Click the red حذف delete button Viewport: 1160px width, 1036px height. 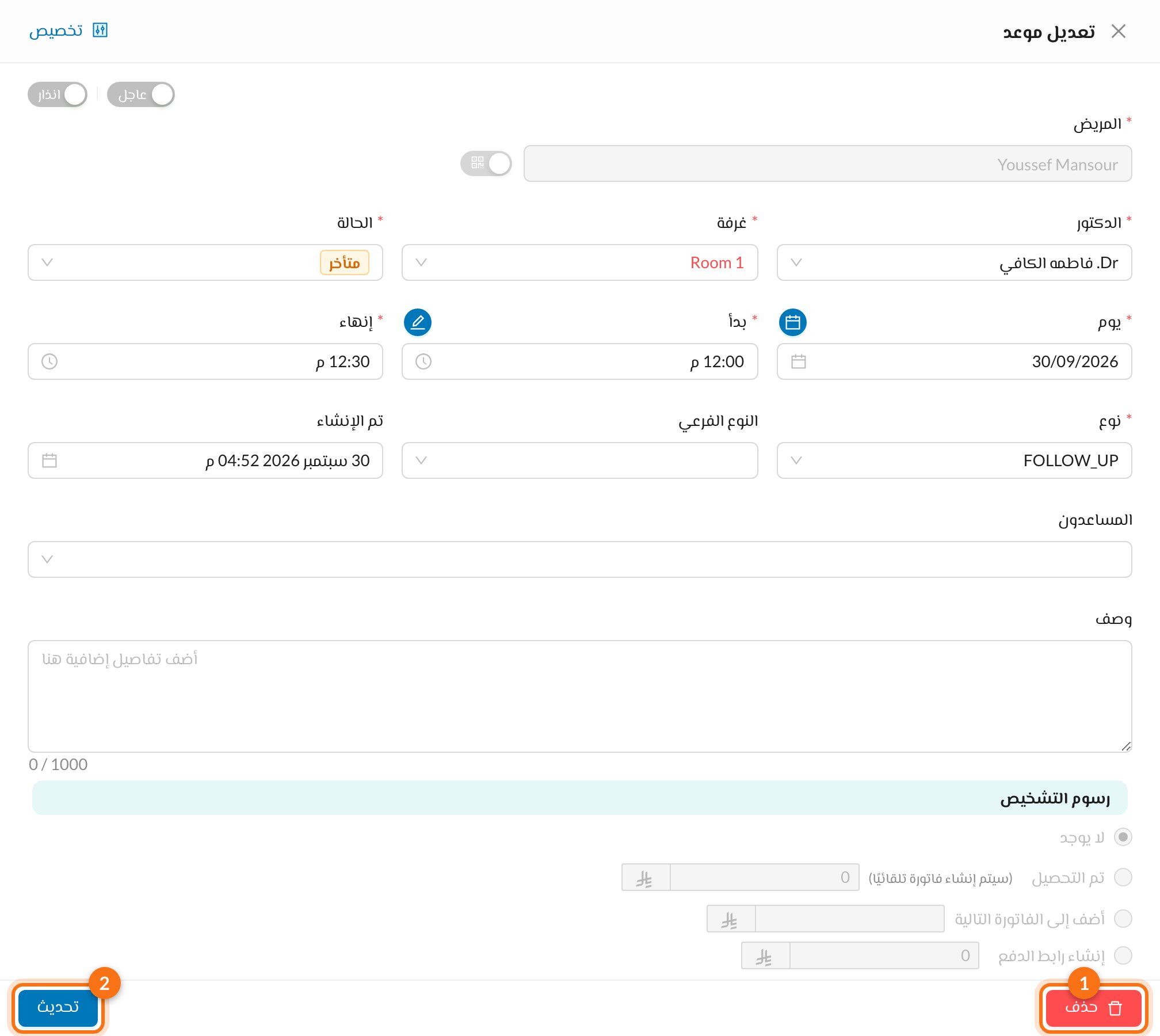[x=1093, y=1008]
